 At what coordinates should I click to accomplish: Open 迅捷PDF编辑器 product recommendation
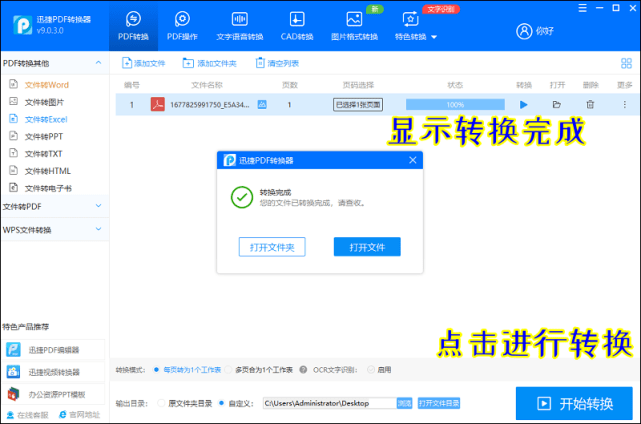53,350
